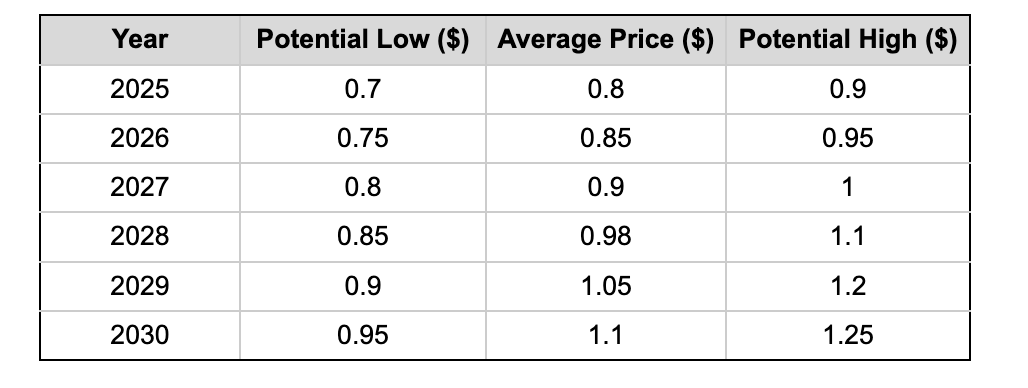Select the 2026 average price 0.85 cell
This screenshot has width=1028, height=388.
click(606, 138)
